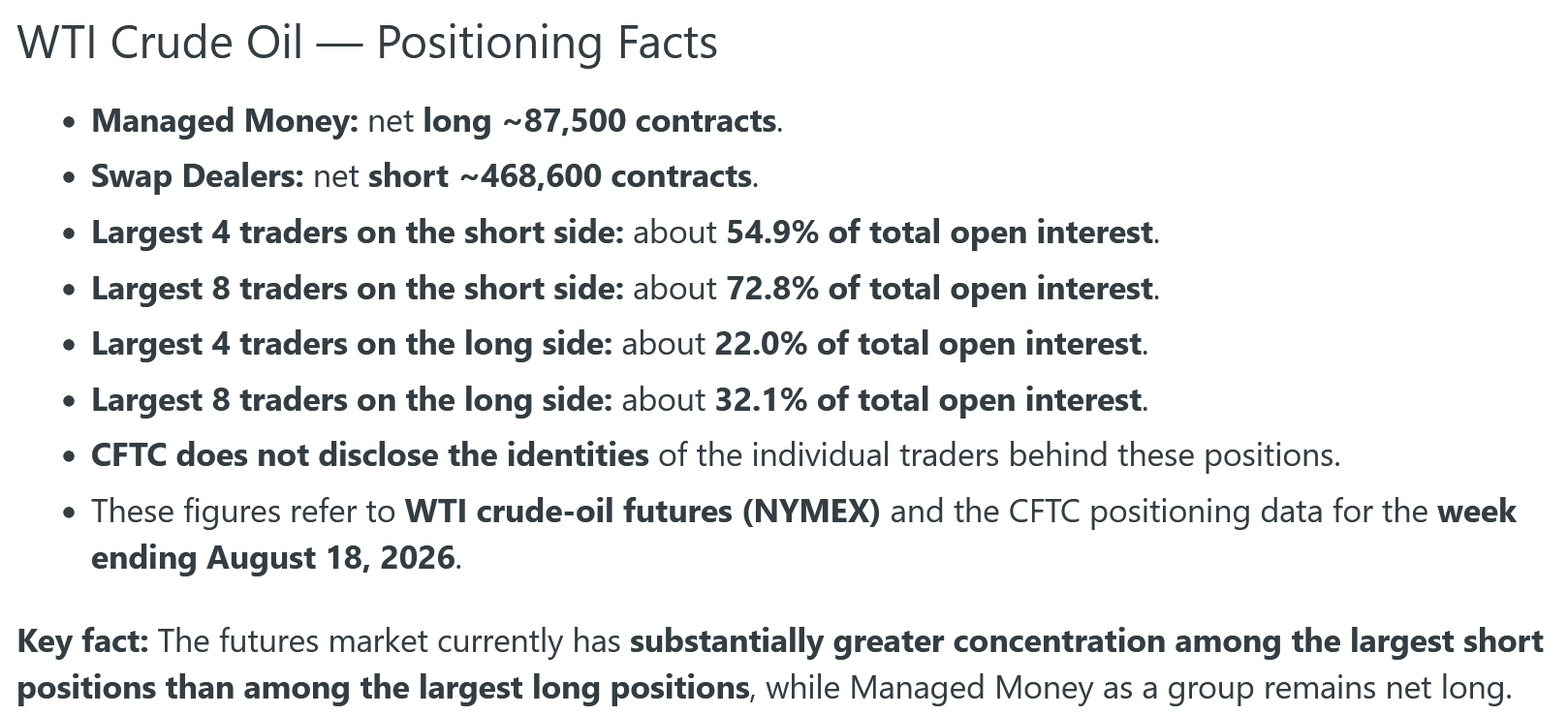Screen dimensions: 1568x715
Task: Click the 'Managed Money:' bold label
Action: tap(225, 121)
